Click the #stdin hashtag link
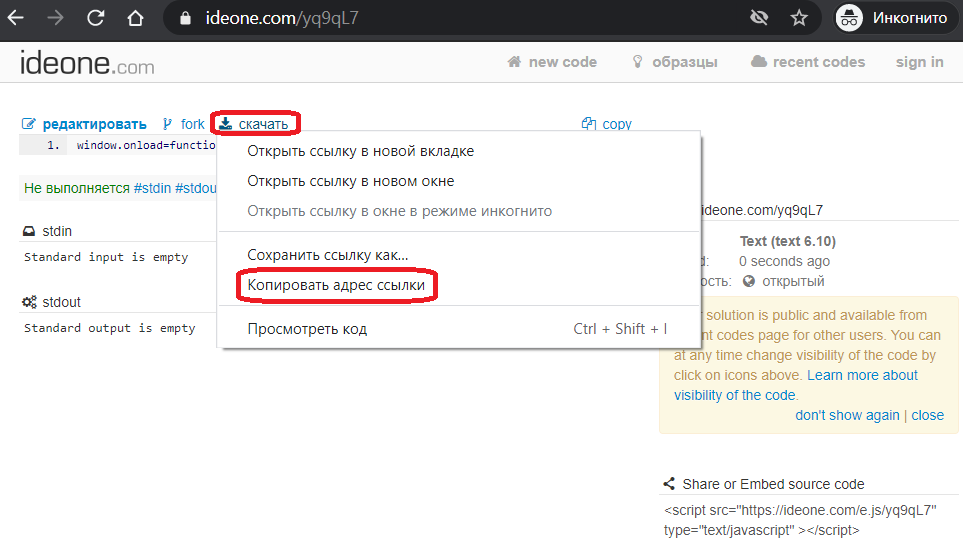This screenshot has width=963, height=546. [152, 188]
